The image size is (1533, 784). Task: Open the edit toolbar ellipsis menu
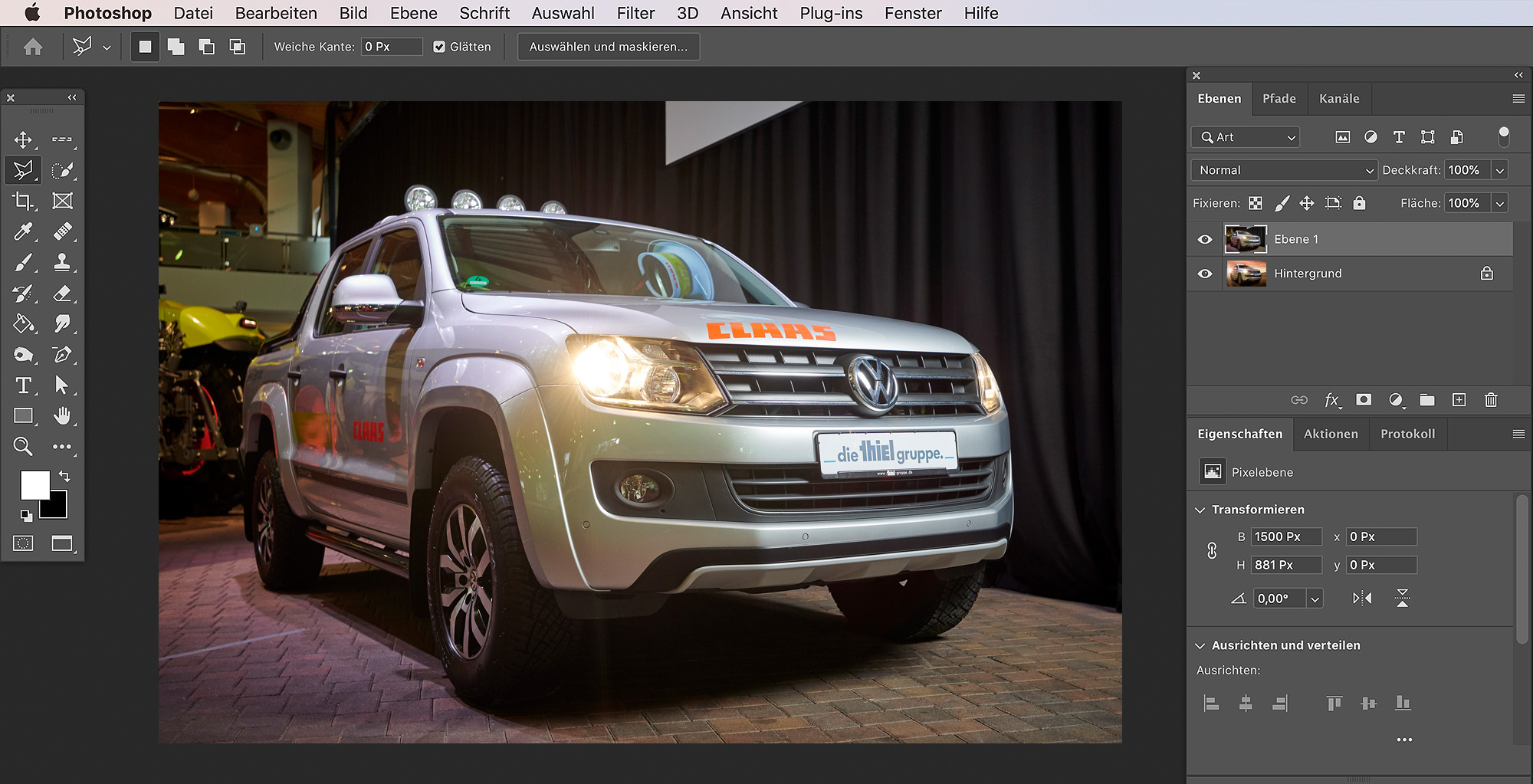point(62,446)
